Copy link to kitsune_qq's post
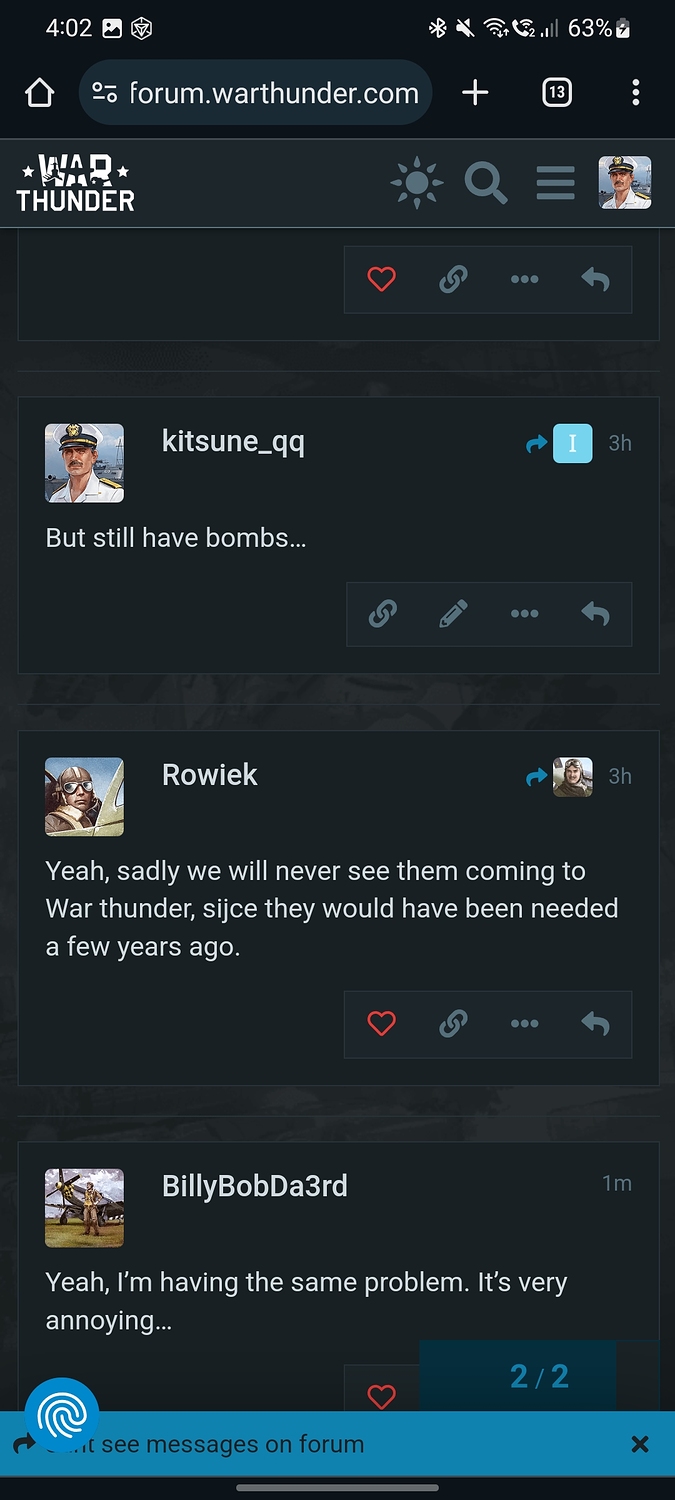The height and width of the screenshot is (1500, 675). click(x=381, y=613)
